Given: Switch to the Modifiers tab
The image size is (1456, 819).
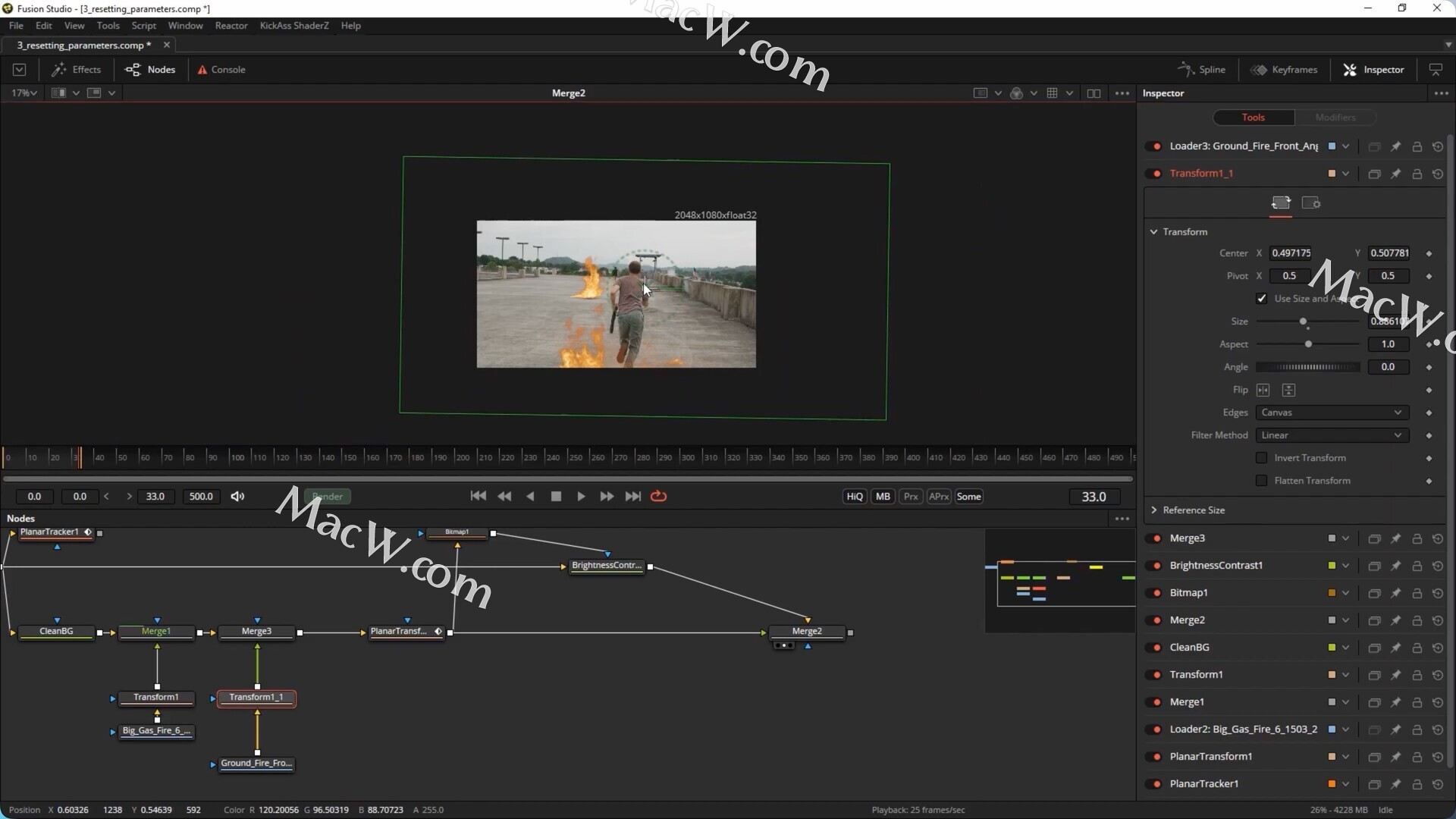Looking at the screenshot, I should 1335,118.
